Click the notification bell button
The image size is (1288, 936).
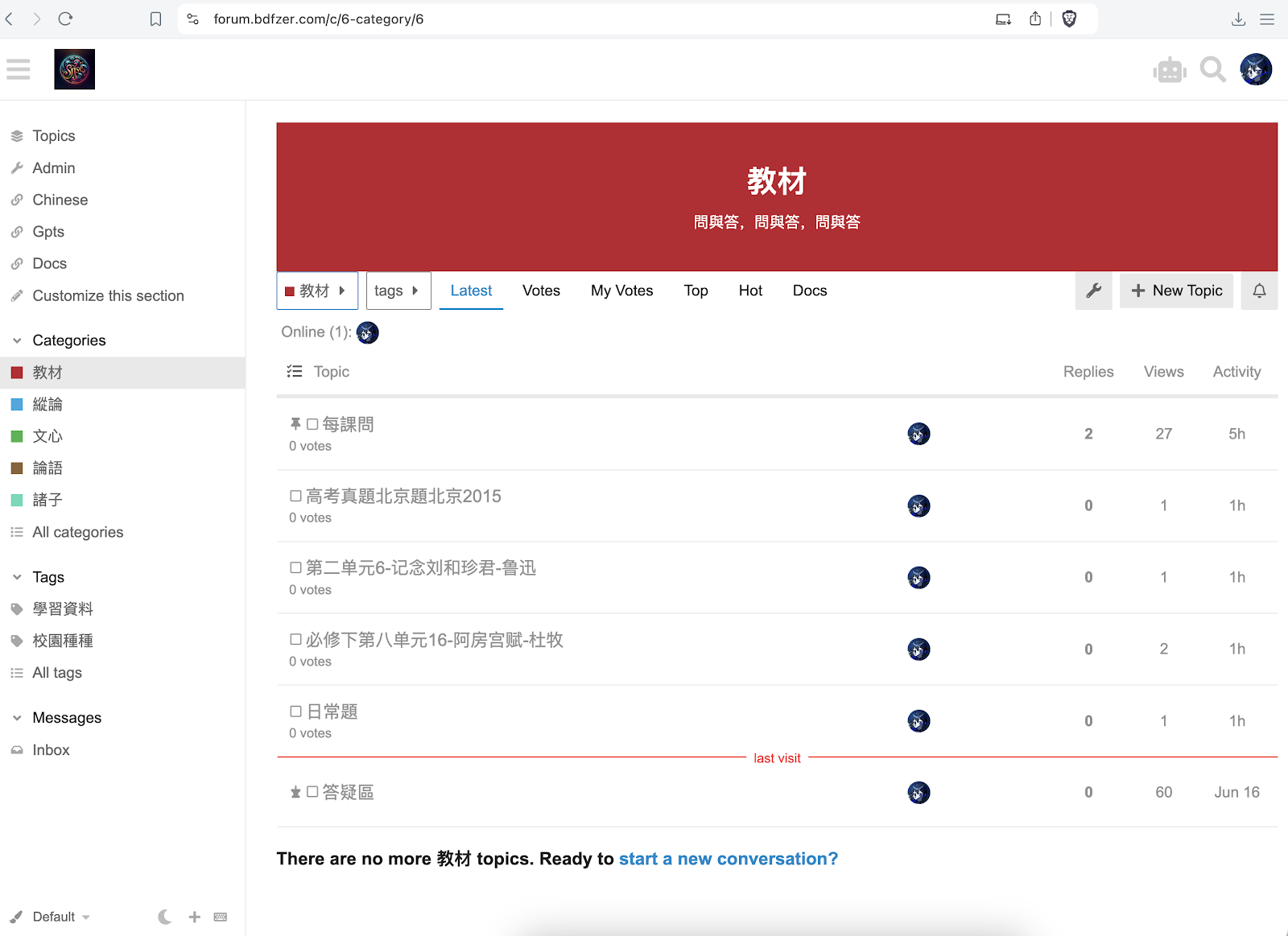[1259, 291]
